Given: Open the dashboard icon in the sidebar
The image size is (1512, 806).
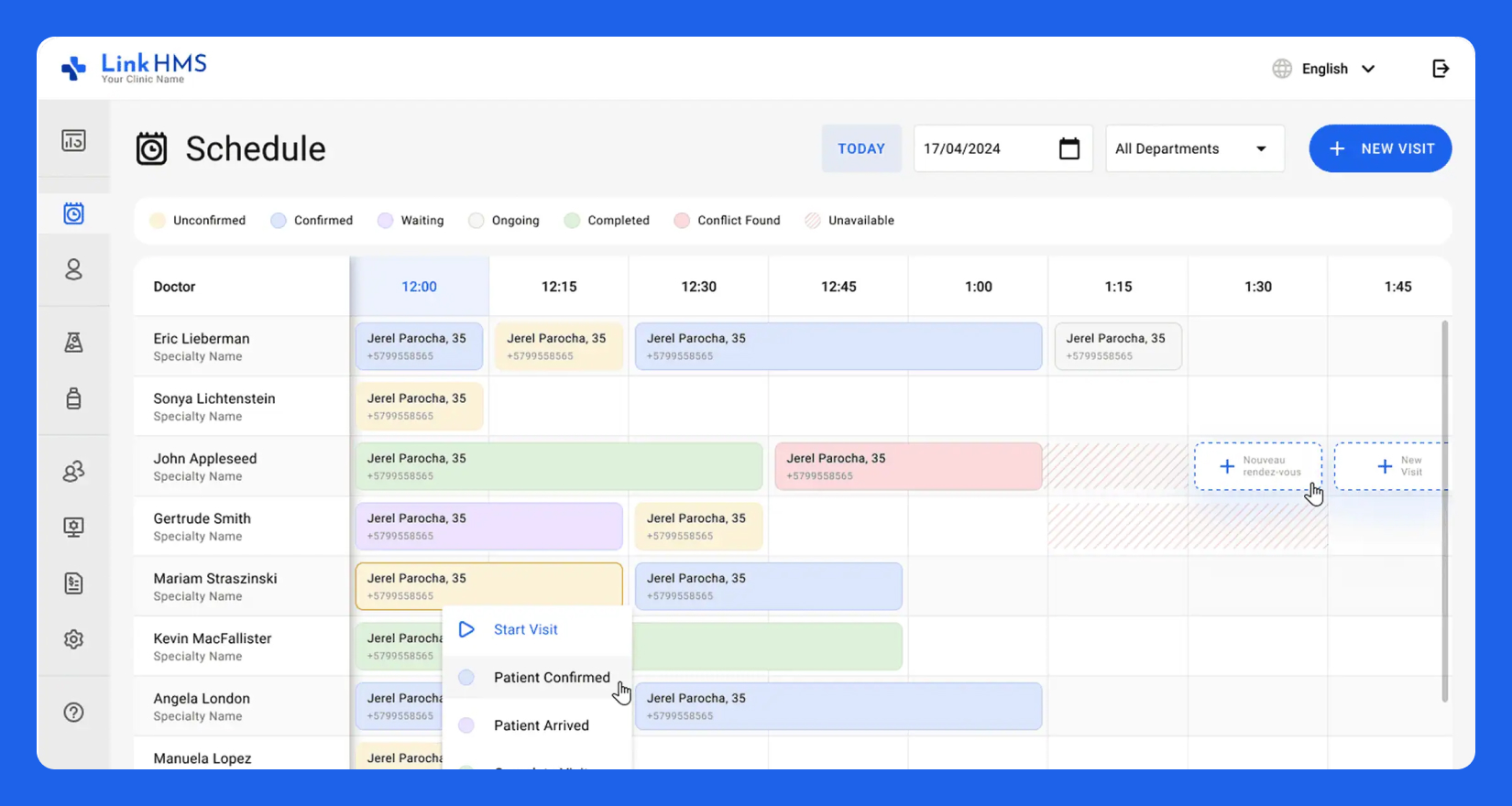Looking at the screenshot, I should pyautogui.click(x=73, y=140).
